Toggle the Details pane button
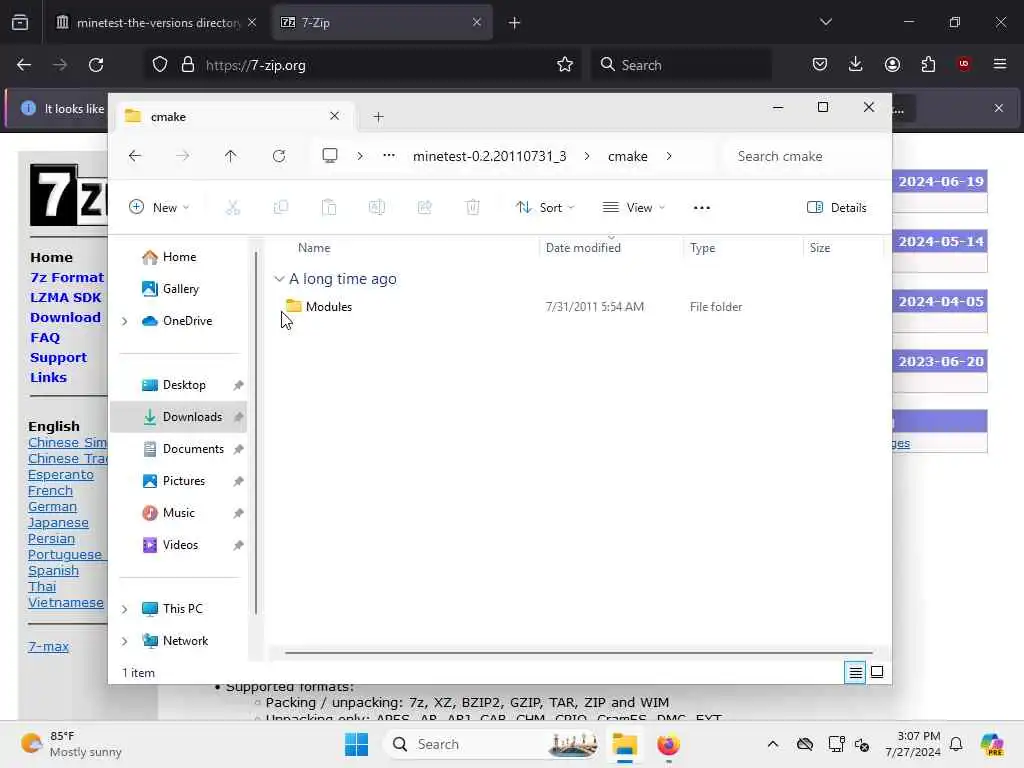This screenshot has height=768, width=1024. pos(837,208)
